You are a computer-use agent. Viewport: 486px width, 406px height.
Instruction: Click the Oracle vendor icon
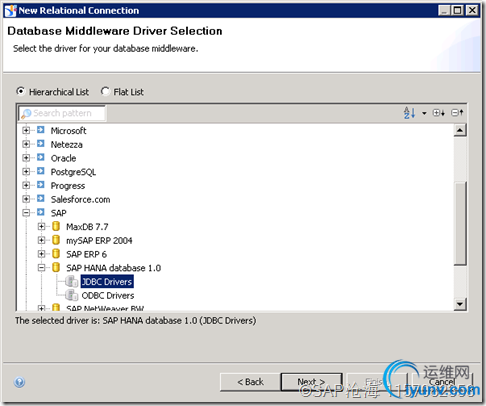coord(41,157)
